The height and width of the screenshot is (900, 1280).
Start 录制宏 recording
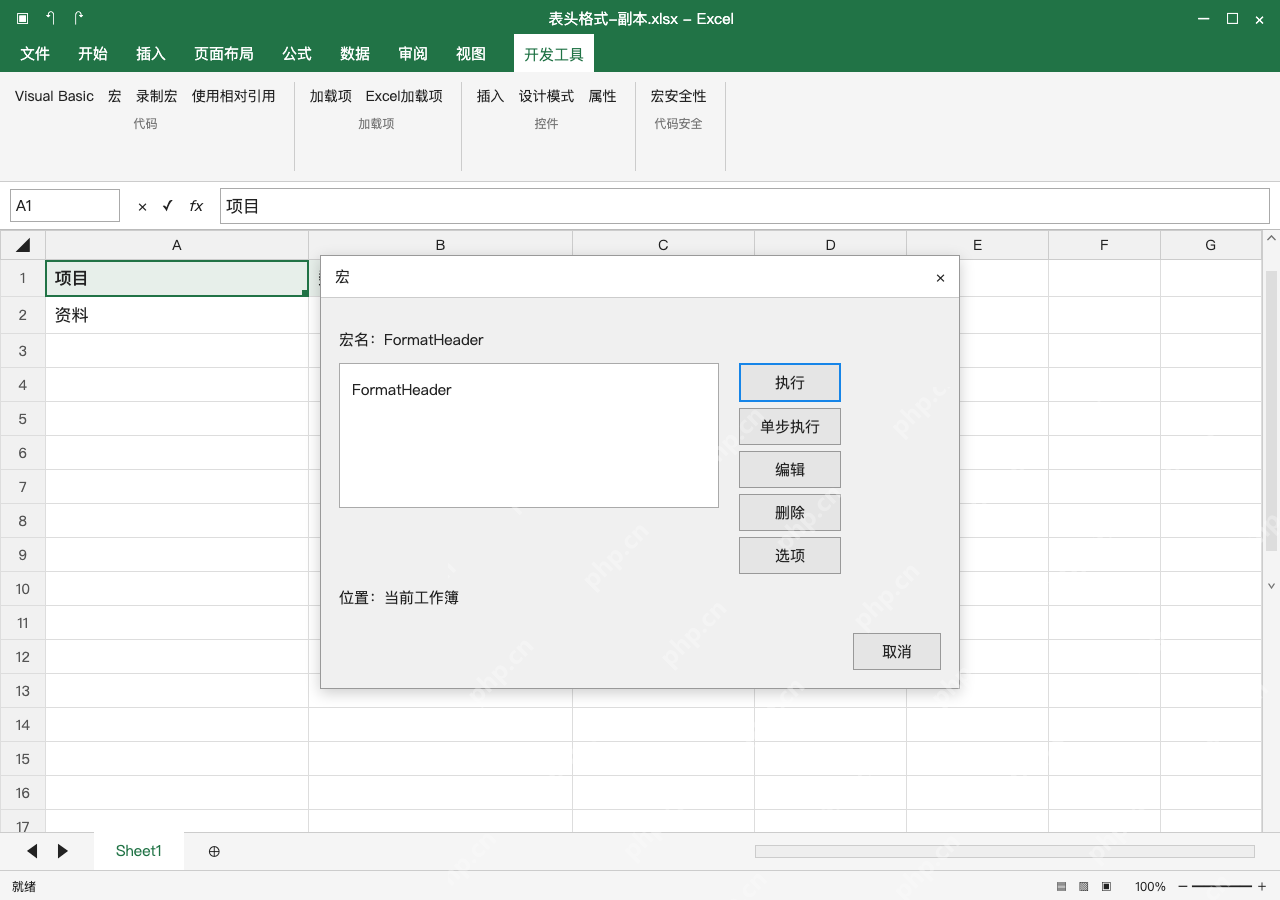(157, 96)
